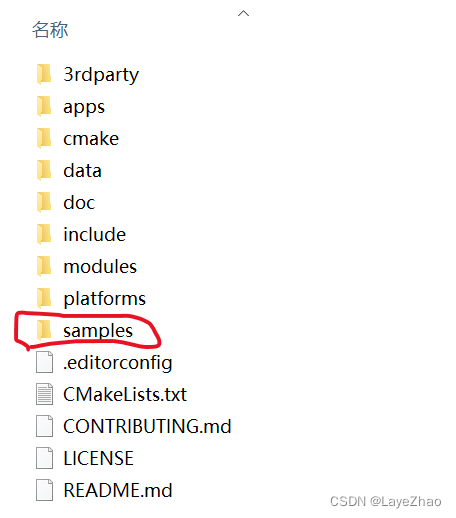456x518 pixels.
Task: Select the samples folder name
Action: tap(98, 331)
